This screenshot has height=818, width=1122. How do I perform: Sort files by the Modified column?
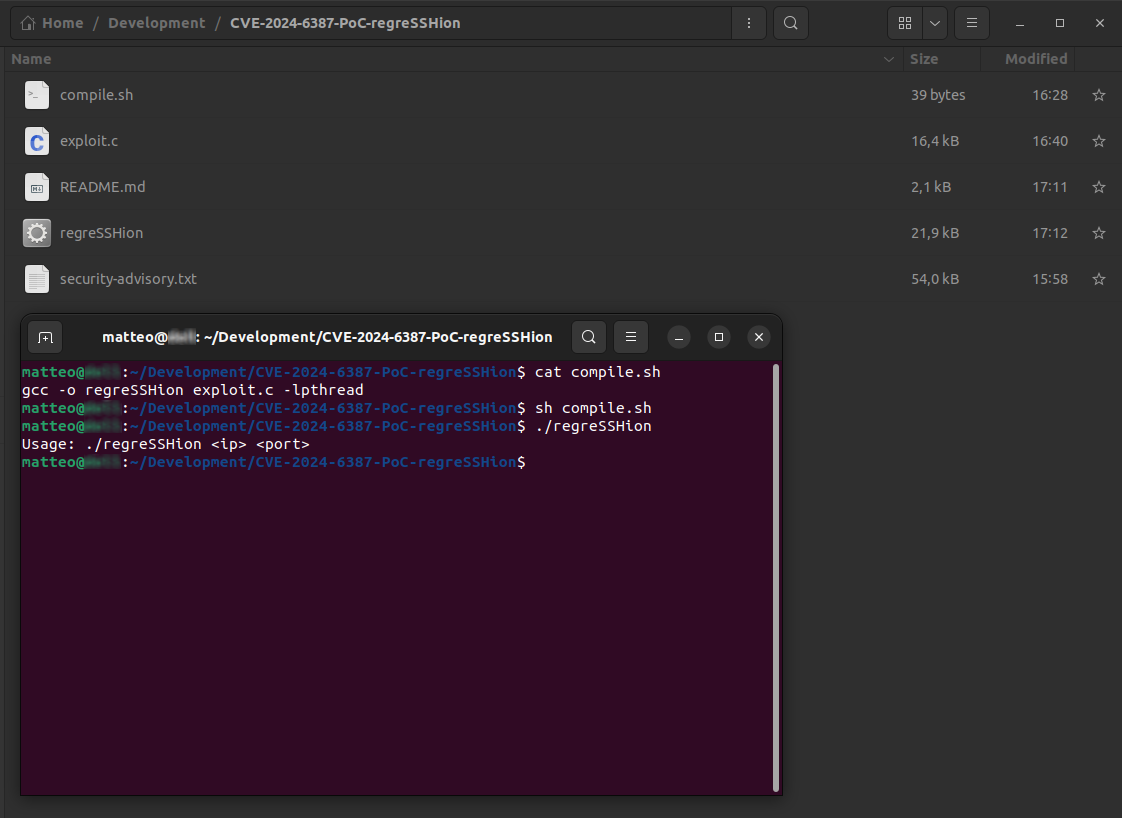[1035, 59]
